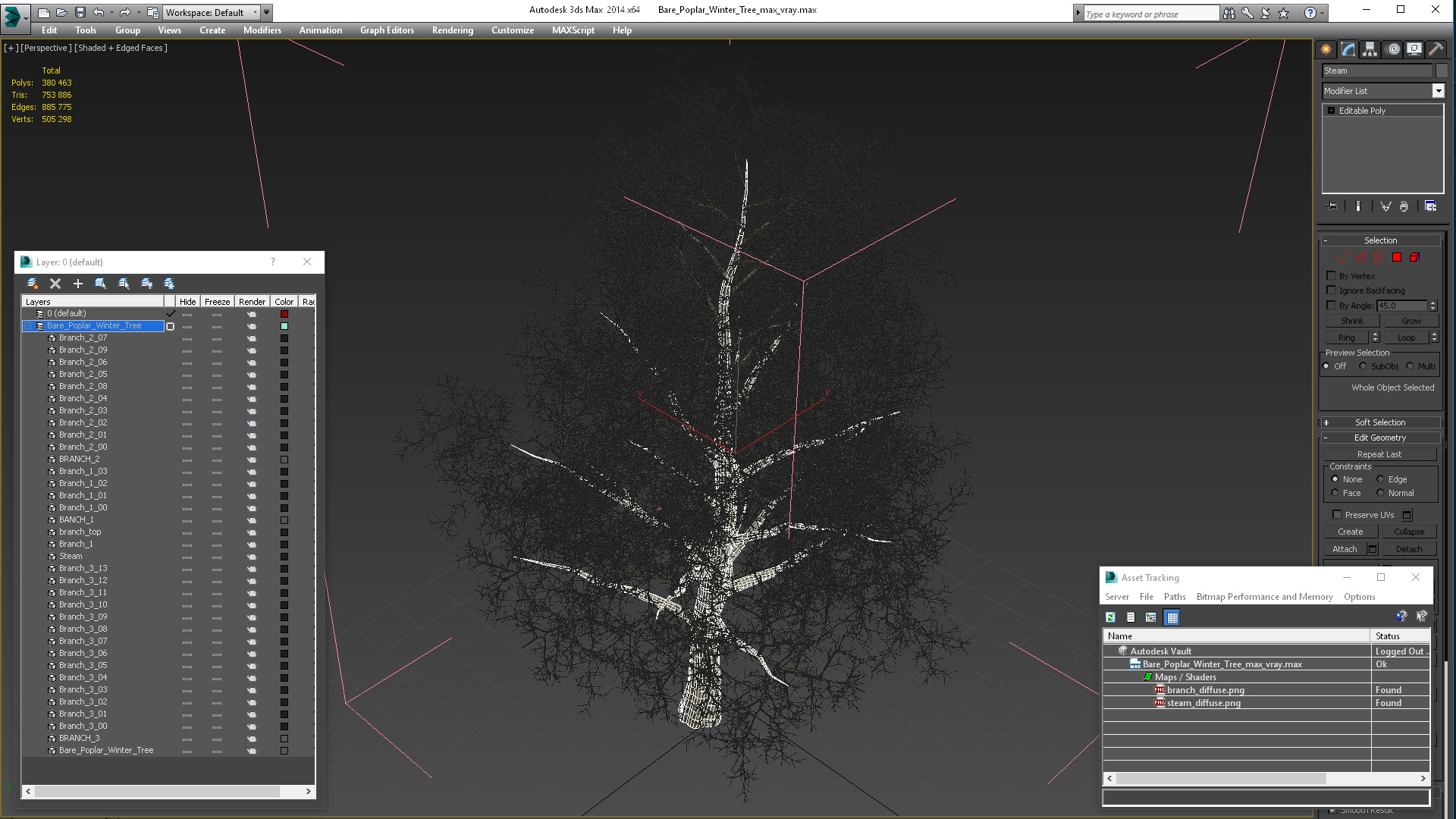Viewport: 1456px width, 819px height.
Task: Select Element sub-object level icon
Action: pos(1414,258)
